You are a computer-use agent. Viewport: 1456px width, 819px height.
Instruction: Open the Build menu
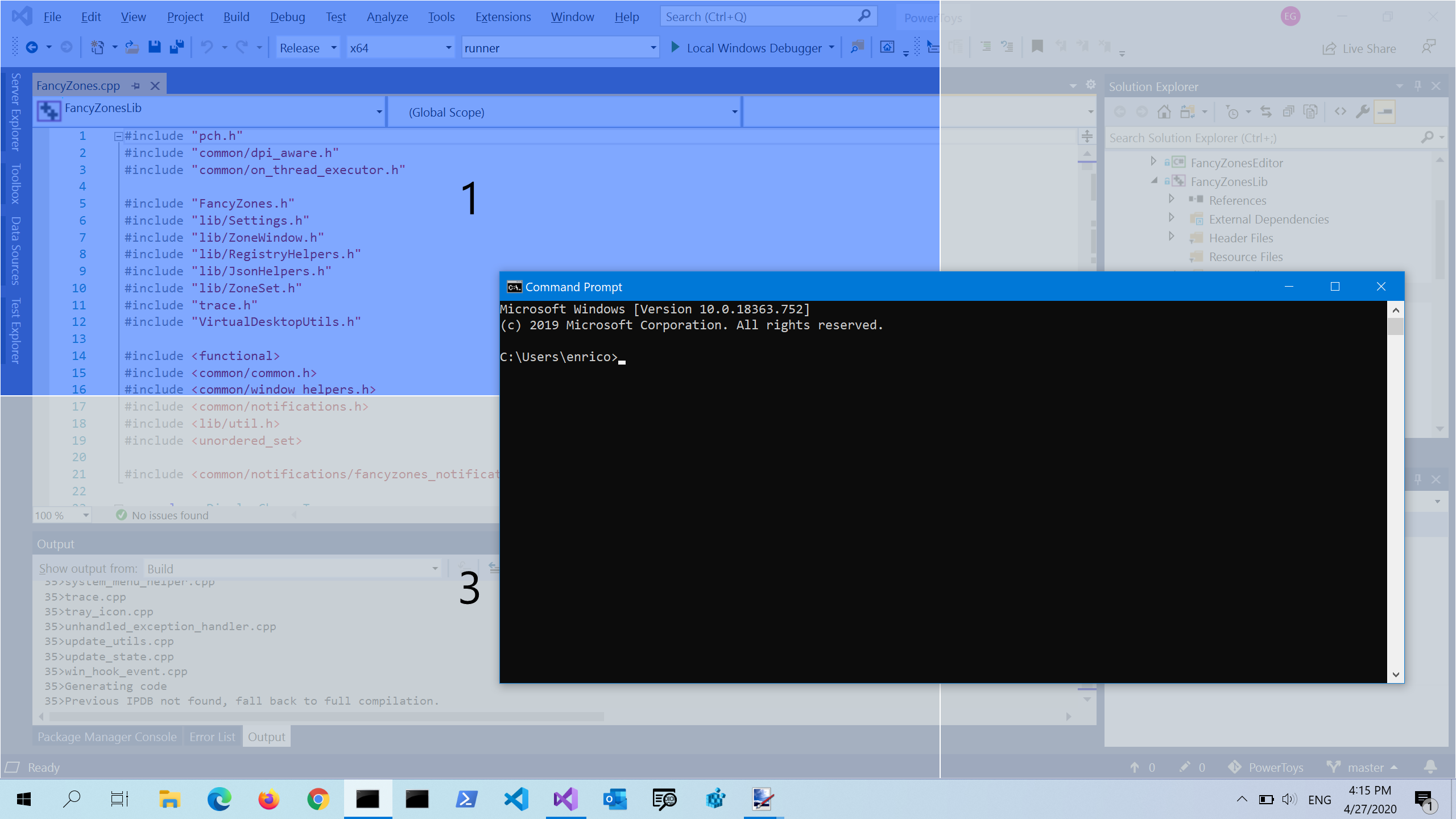(236, 16)
